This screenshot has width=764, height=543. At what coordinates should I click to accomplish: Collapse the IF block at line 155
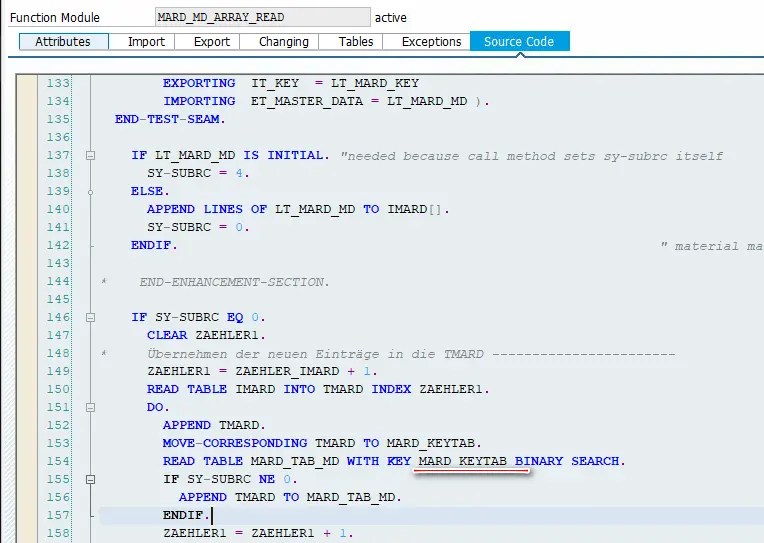tap(90, 480)
